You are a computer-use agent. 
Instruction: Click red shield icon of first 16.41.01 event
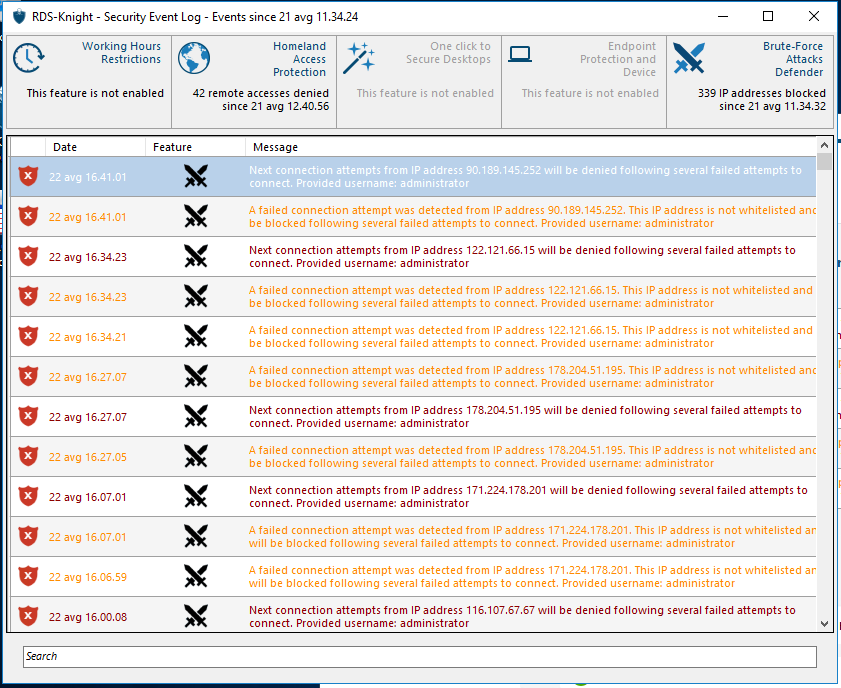coord(28,177)
